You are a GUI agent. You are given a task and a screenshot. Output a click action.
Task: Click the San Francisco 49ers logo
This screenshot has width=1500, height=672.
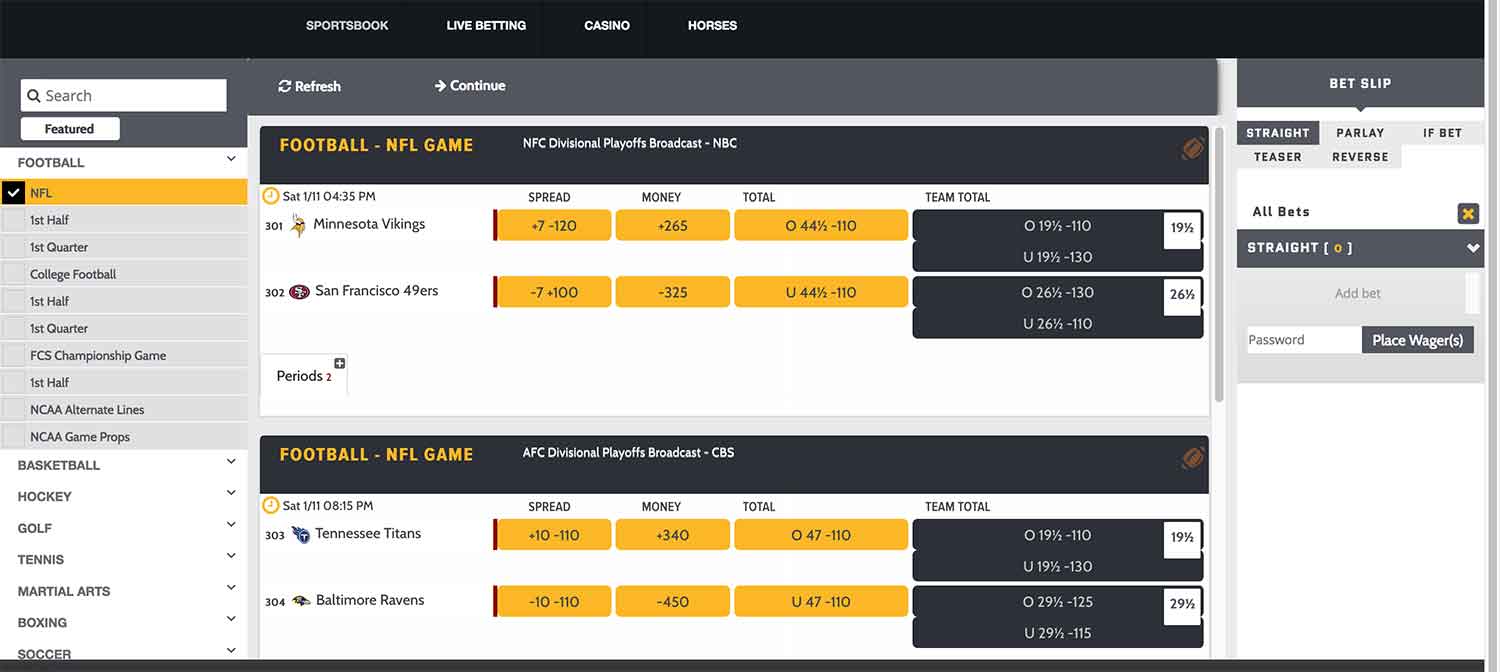(x=299, y=292)
